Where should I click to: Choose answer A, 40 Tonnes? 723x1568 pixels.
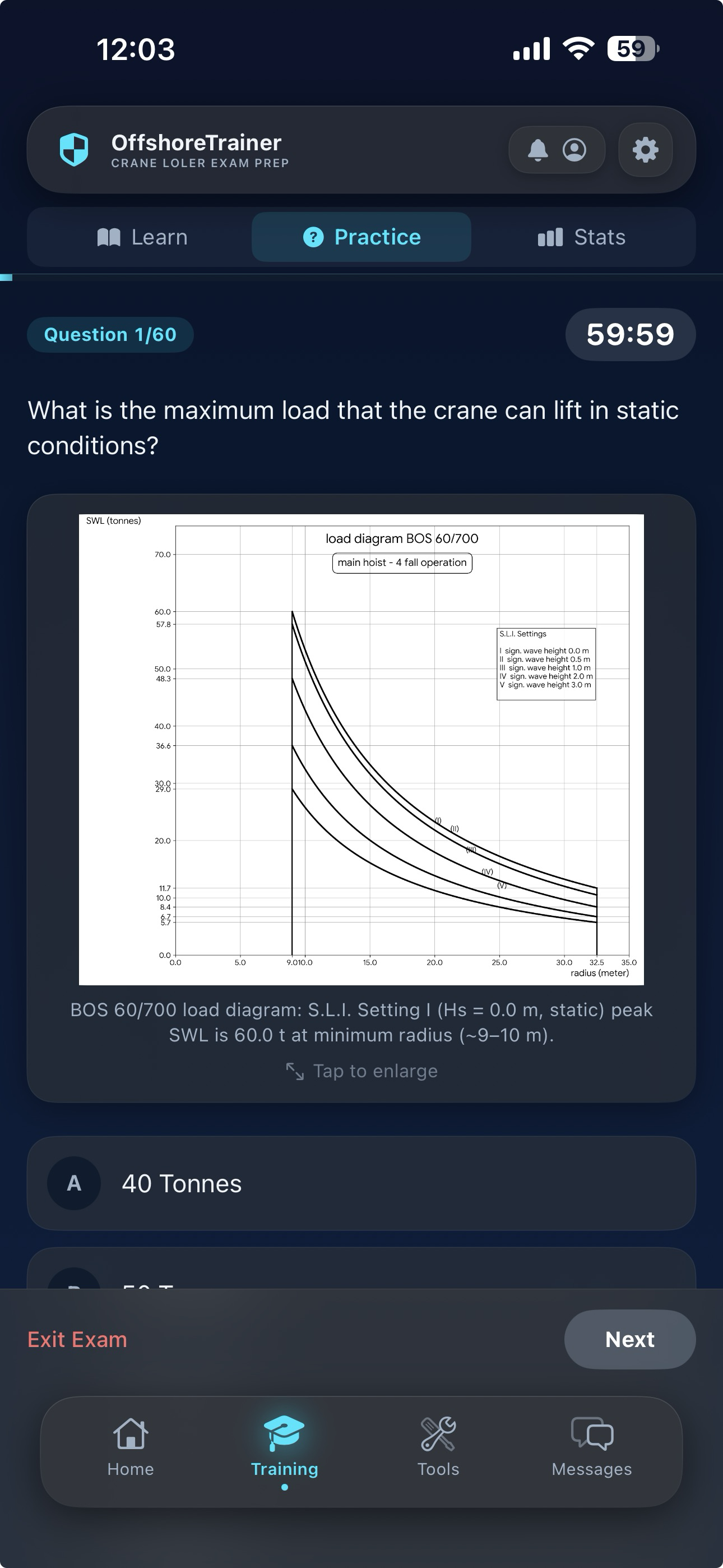tap(361, 1183)
